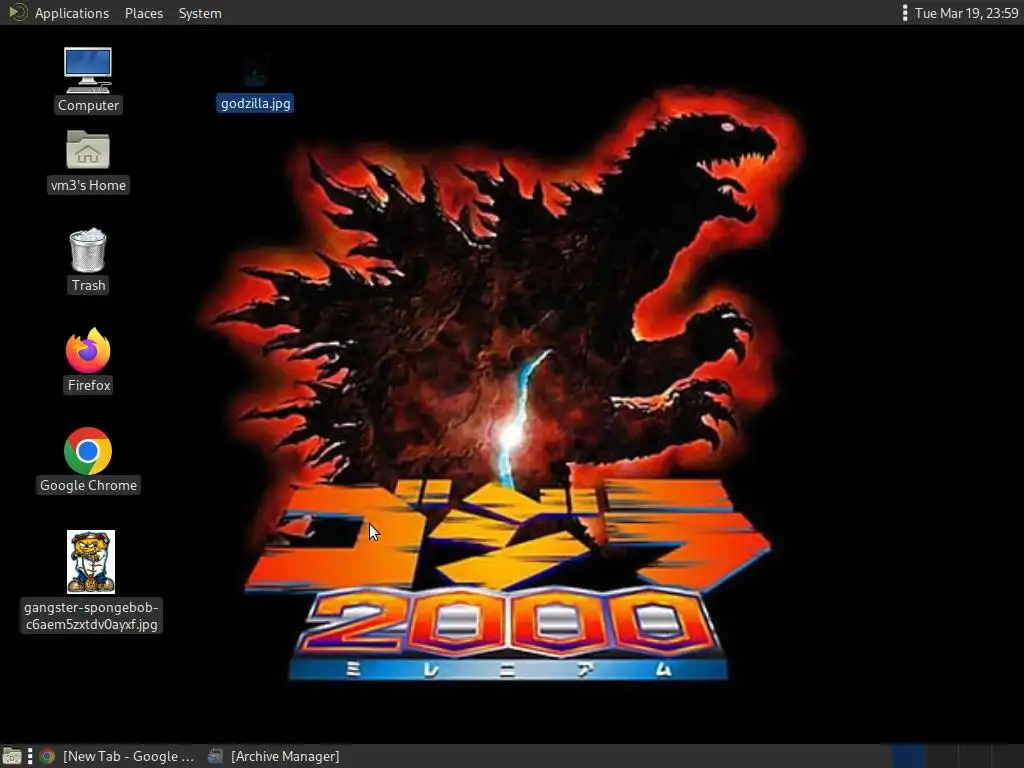This screenshot has height=768, width=1024.
Task: Restore the Archive Manager taskbar window
Action: point(273,756)
